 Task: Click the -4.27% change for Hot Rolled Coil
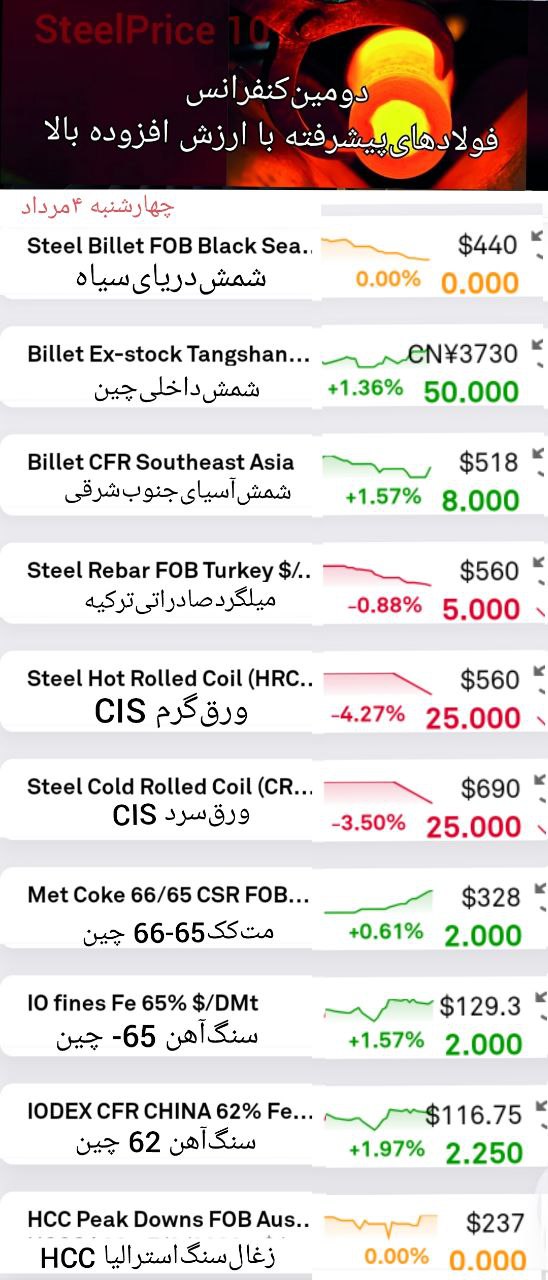pos(368,714)
